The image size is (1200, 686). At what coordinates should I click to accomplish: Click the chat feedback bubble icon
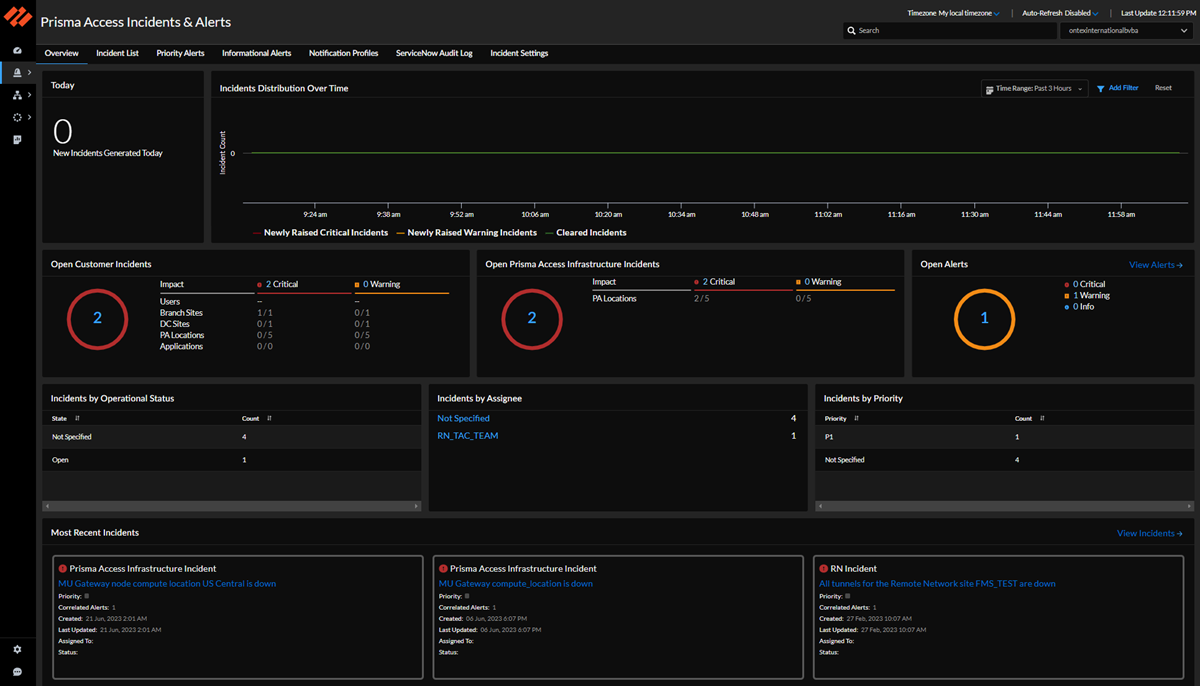[17, 671]
